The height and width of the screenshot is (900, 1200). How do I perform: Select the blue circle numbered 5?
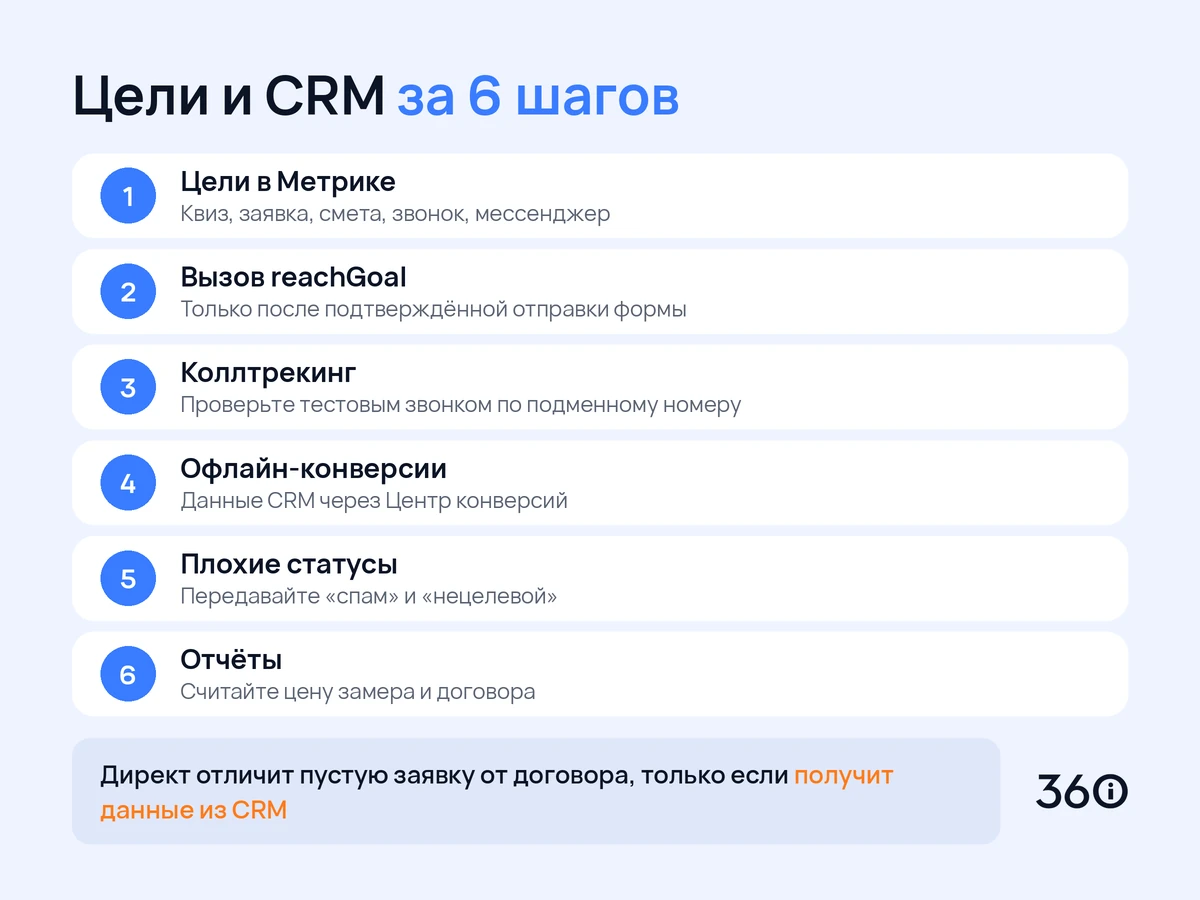[128, 579]
